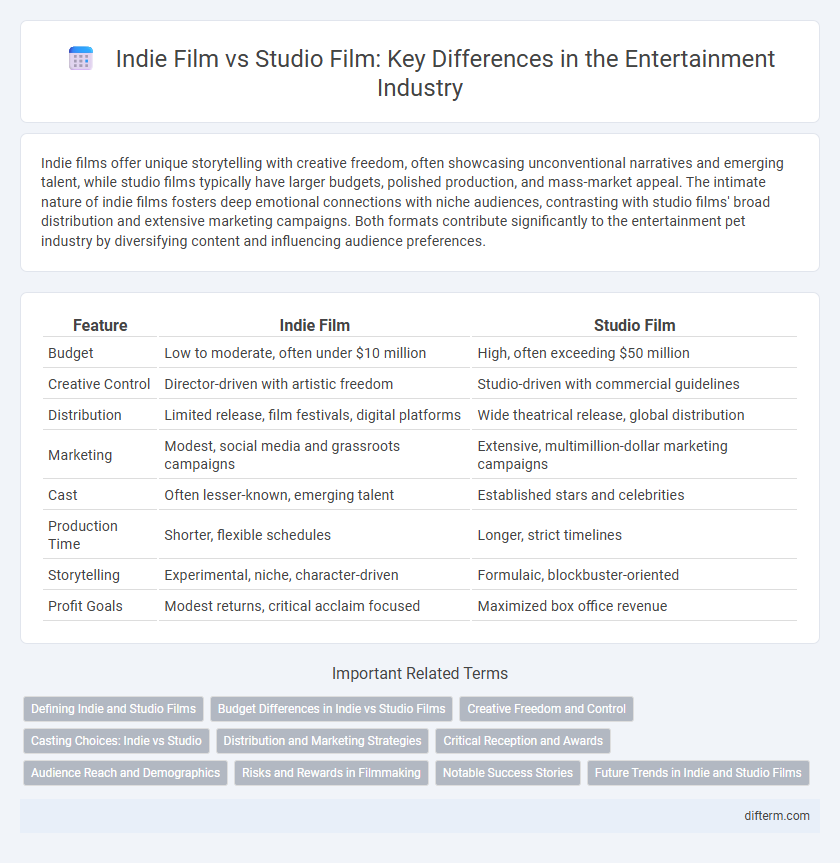
Task: Select the 'Indie Film' column header
Action: pyautogui.click(x=314, y=325)
